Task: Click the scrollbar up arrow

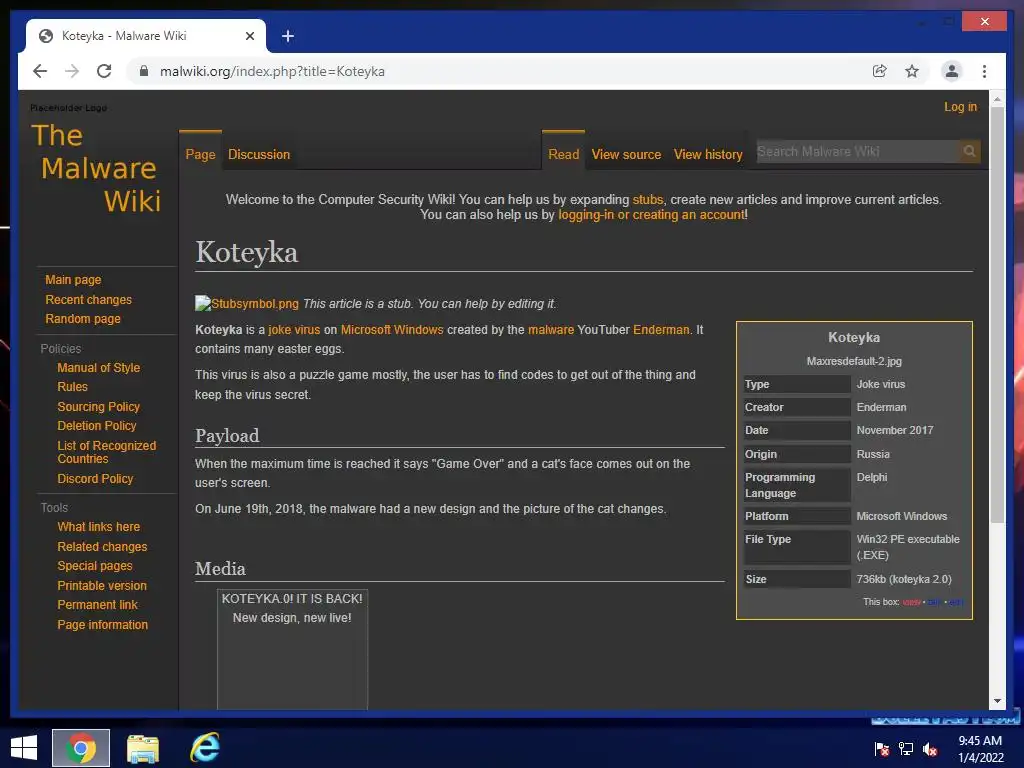Action: tap(997, 99)
